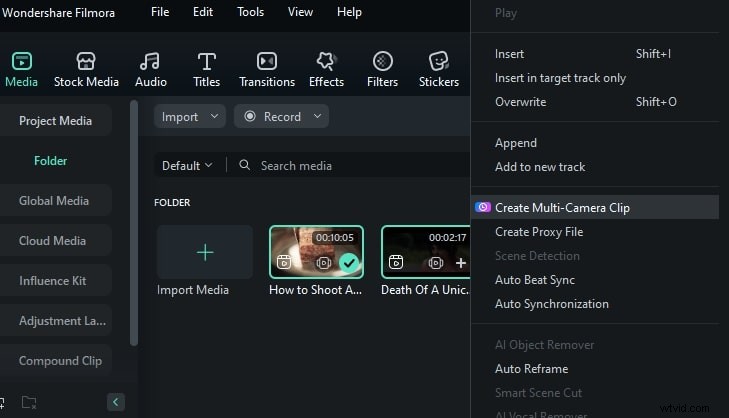Select the Death Of A Unic... video thumbnail
The width and height of the screenshot is (729, 418).
click(x=425, y=252)
